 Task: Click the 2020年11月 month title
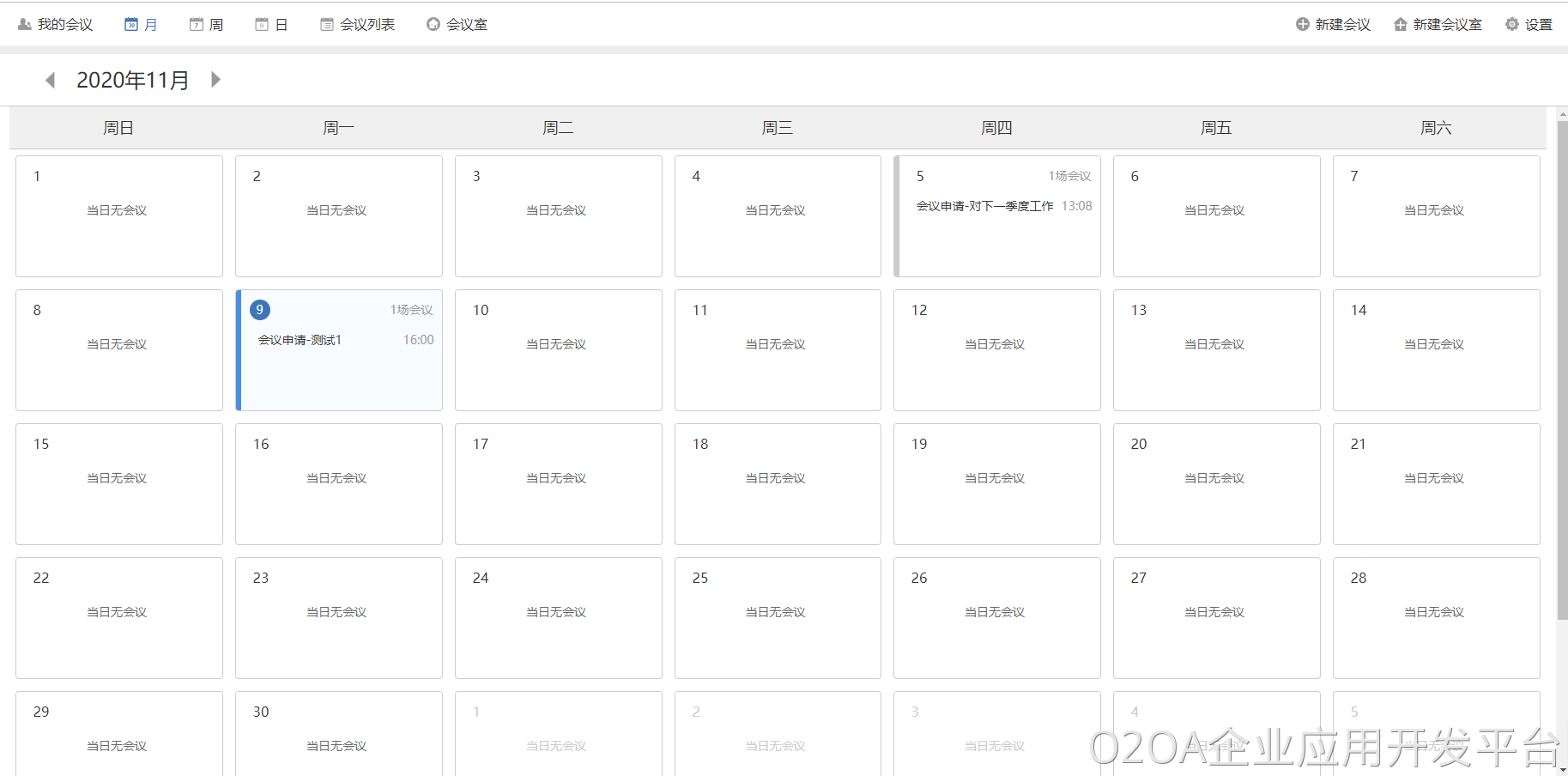133,80
